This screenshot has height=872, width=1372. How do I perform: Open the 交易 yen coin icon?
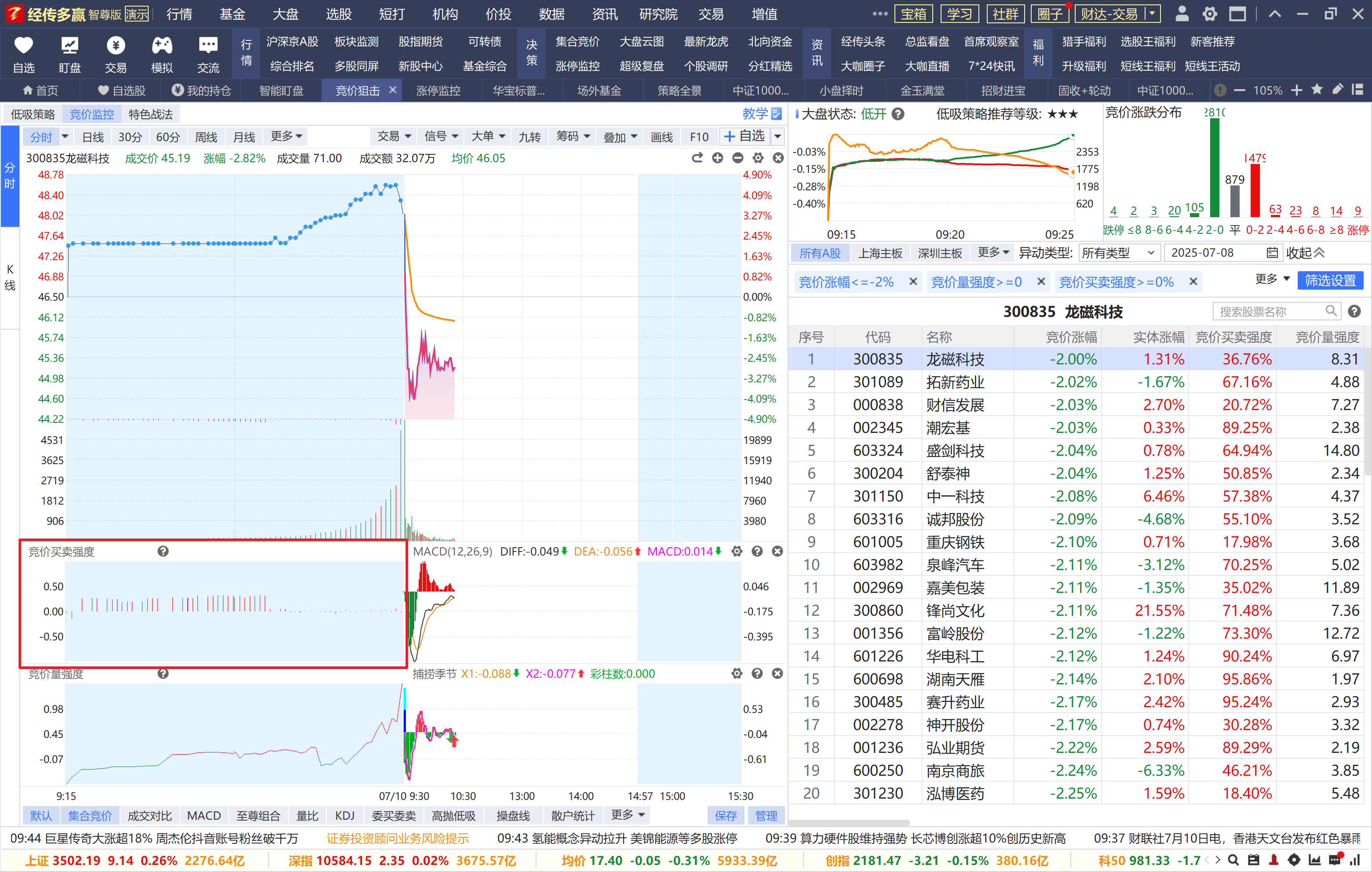[x=116, y=45]
